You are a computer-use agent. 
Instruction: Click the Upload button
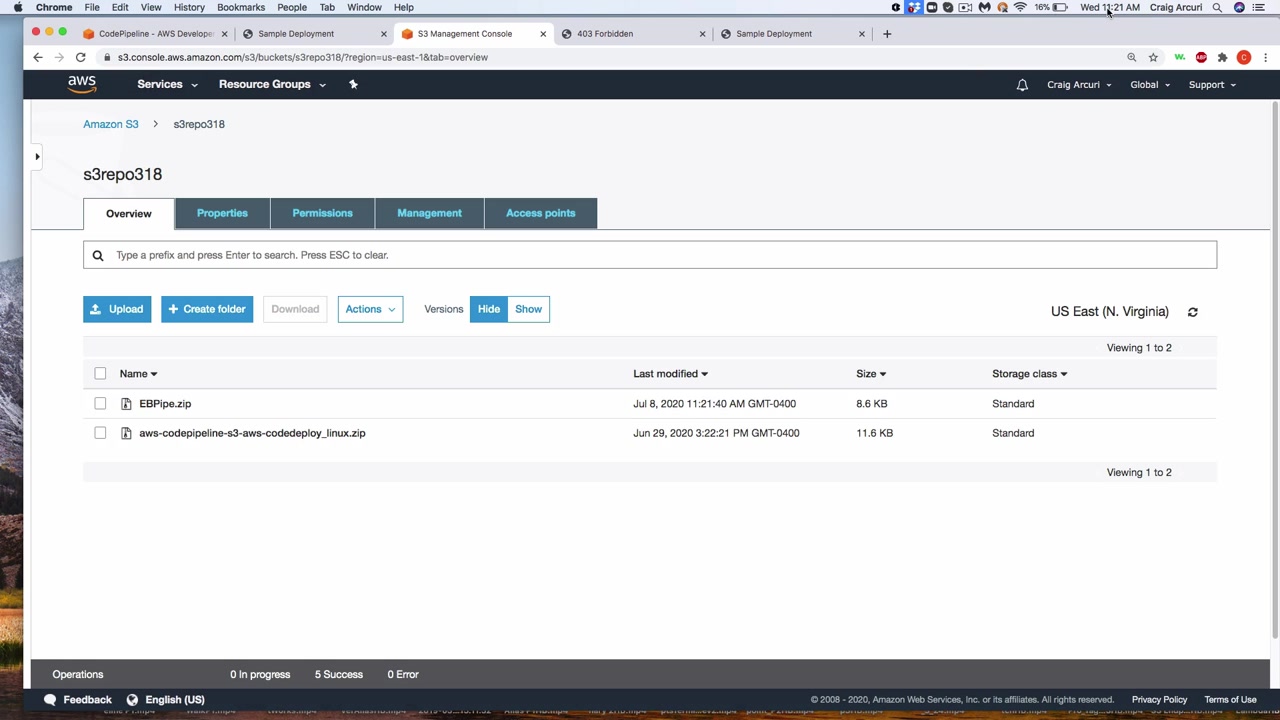[117, 309]
